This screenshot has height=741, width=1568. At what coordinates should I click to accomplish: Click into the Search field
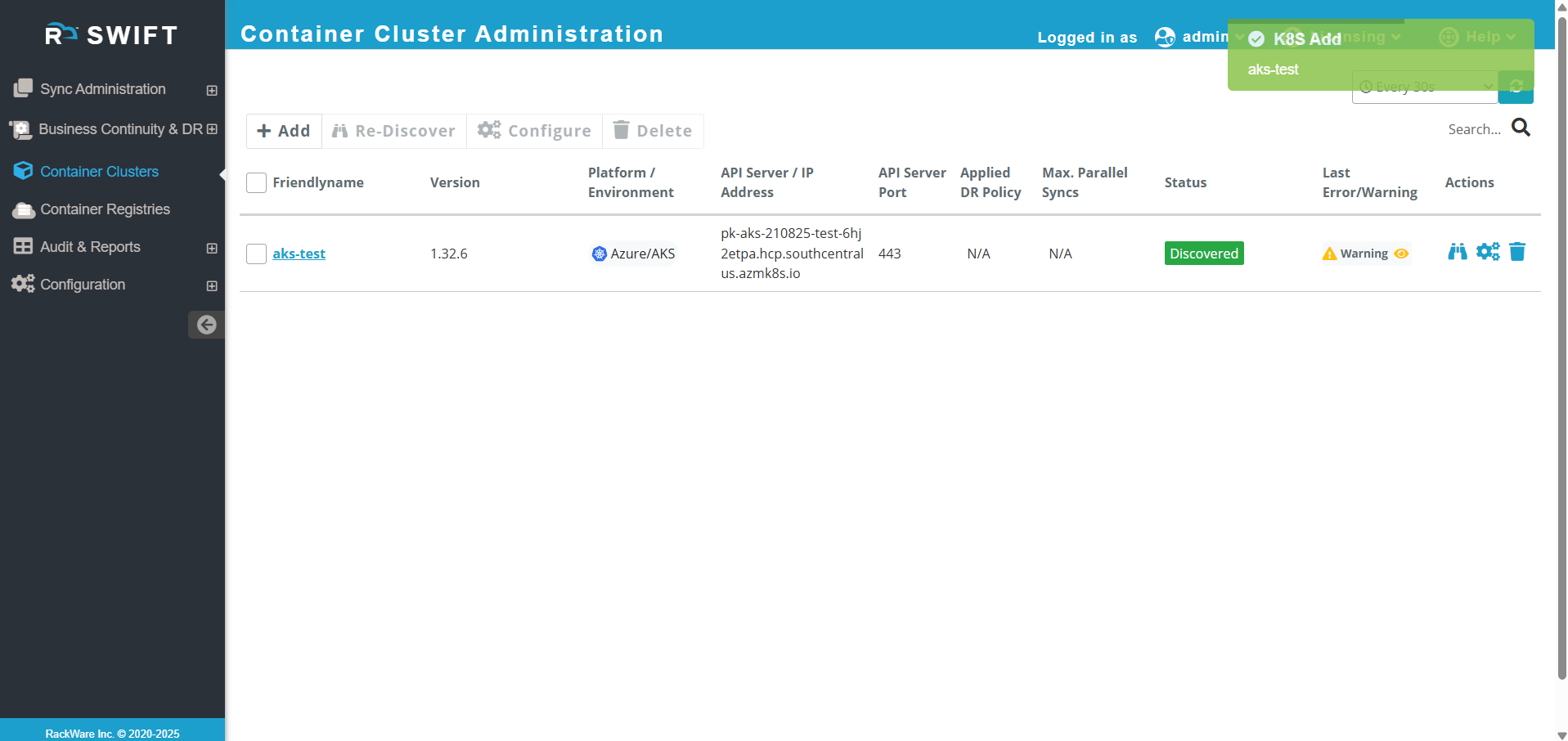pos(1474,129)
